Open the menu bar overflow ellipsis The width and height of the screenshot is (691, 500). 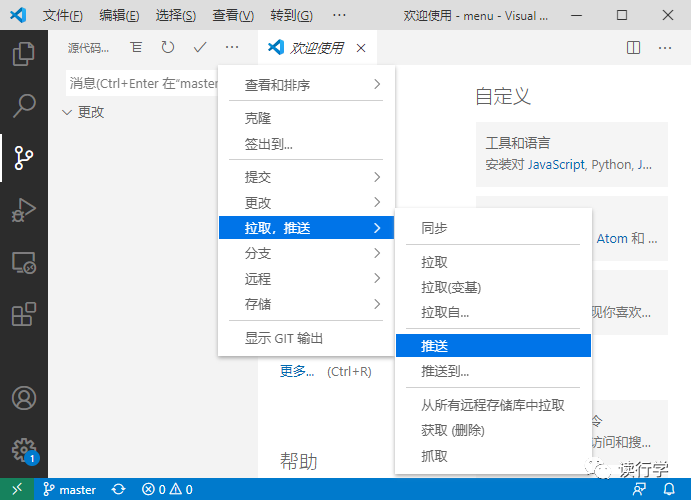tap(339, 16)
